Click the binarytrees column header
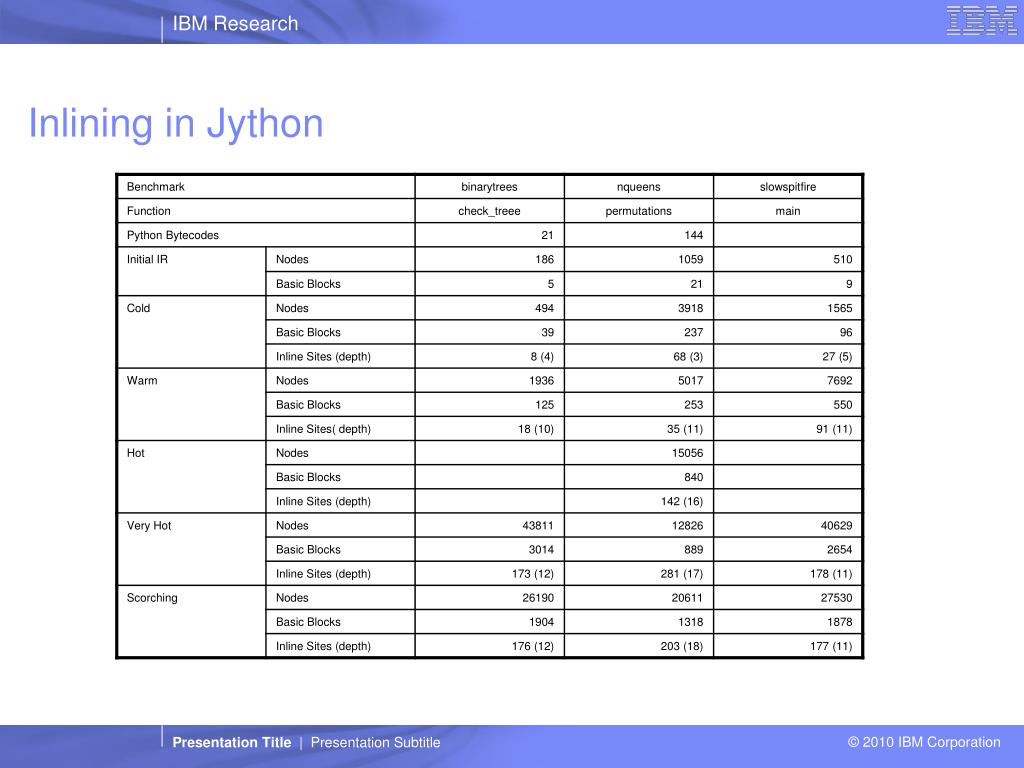Viewport: 1024px width, 768px height. (489, 187)
